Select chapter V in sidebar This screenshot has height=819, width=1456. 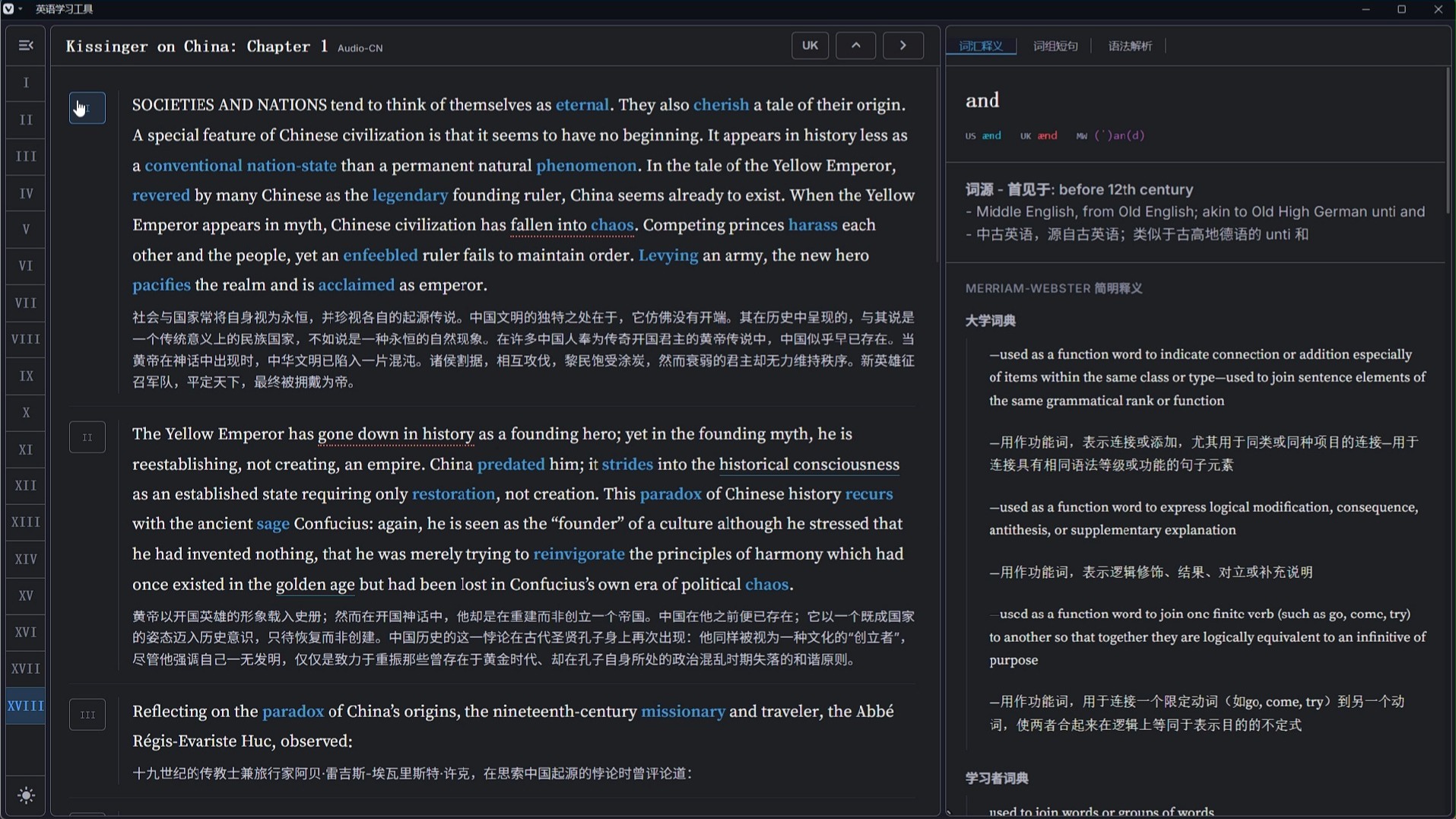(26, 230)
